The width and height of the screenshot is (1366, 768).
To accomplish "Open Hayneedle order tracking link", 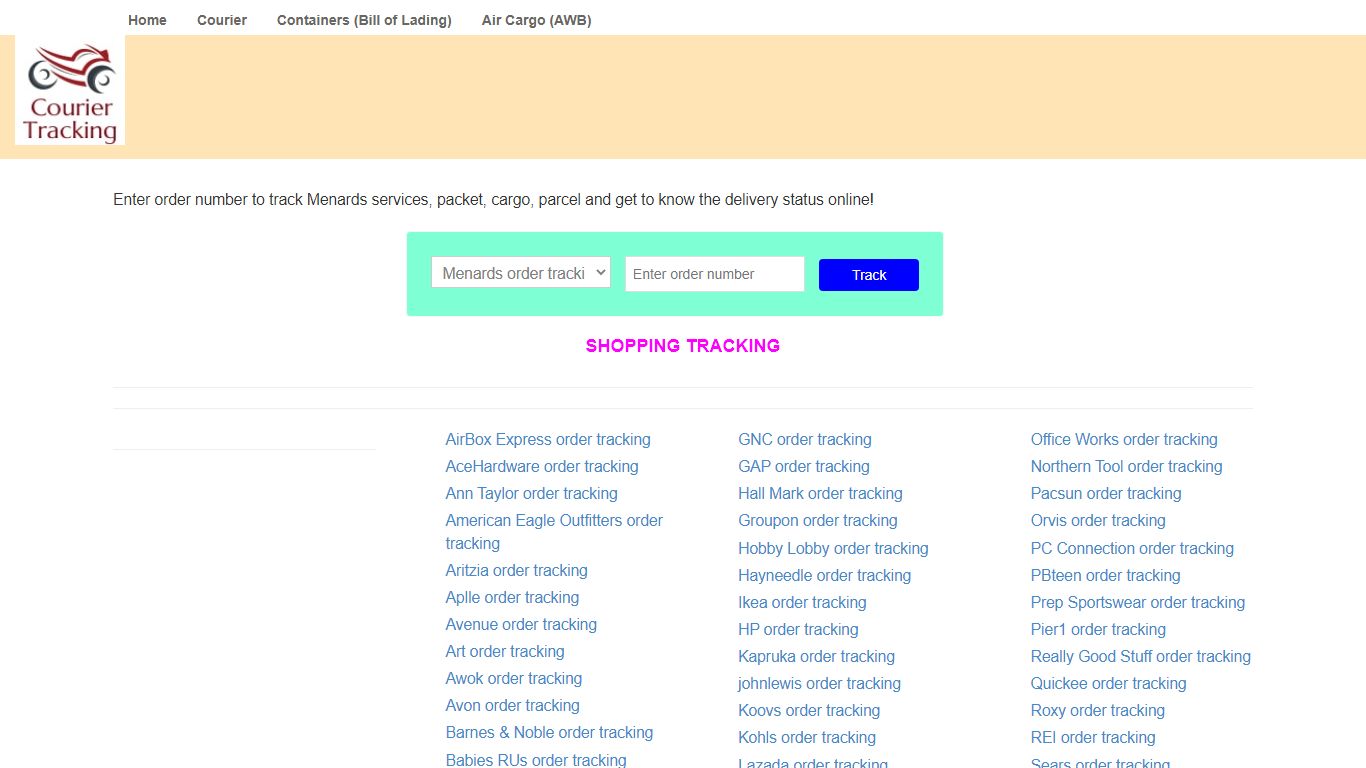I will pyautogui.click(x=825, y=575).
